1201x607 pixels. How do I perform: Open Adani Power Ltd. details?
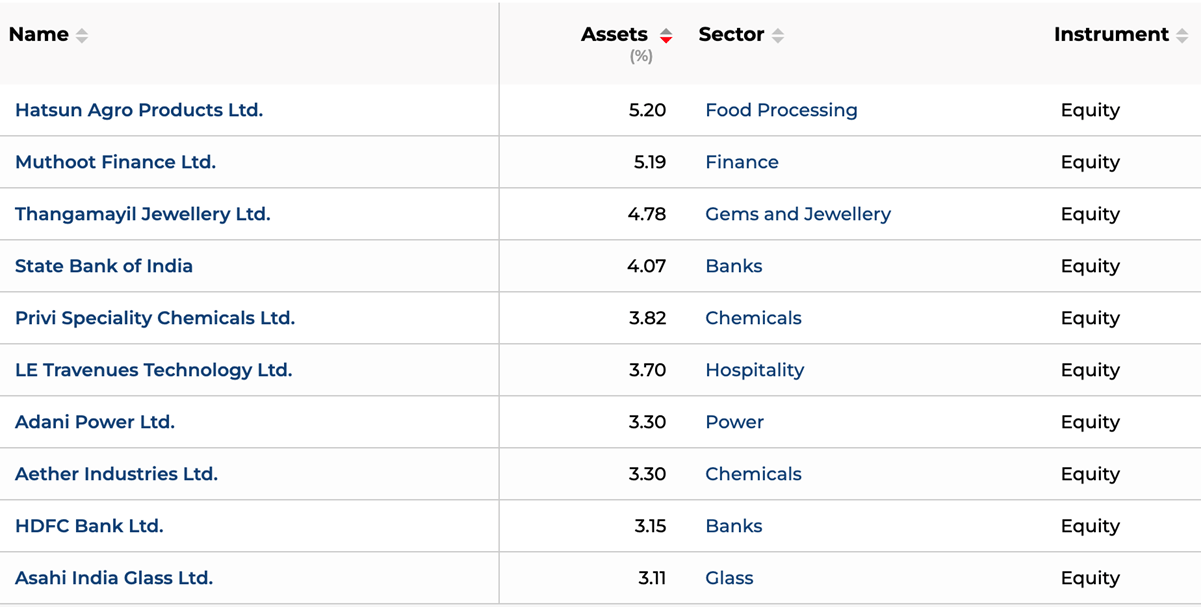click(95, 422)
